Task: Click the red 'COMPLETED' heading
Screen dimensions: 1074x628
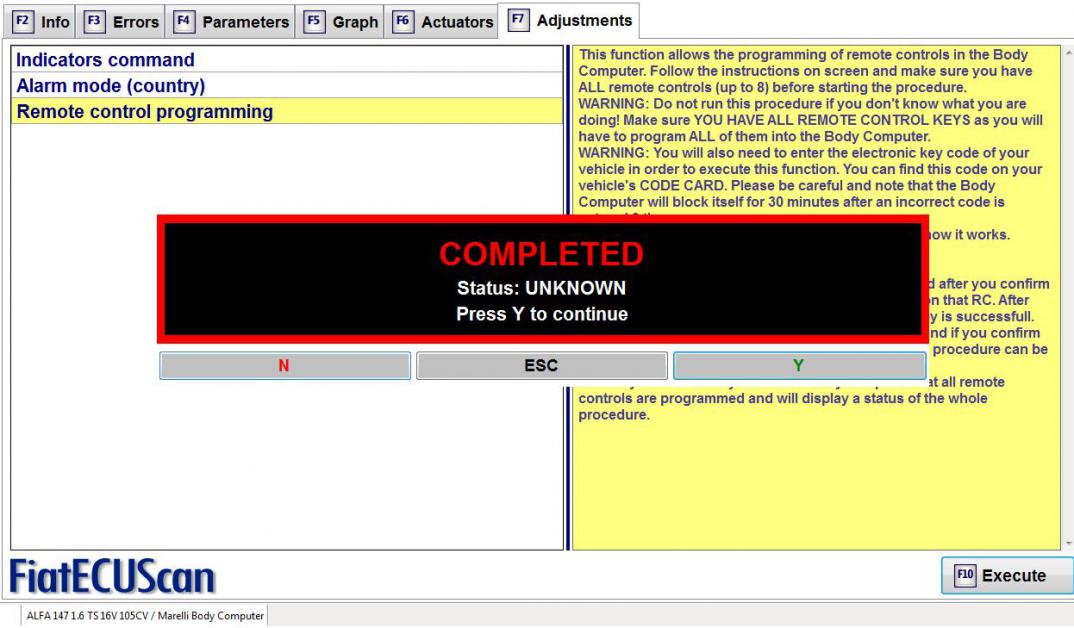Action: point(541,254)
